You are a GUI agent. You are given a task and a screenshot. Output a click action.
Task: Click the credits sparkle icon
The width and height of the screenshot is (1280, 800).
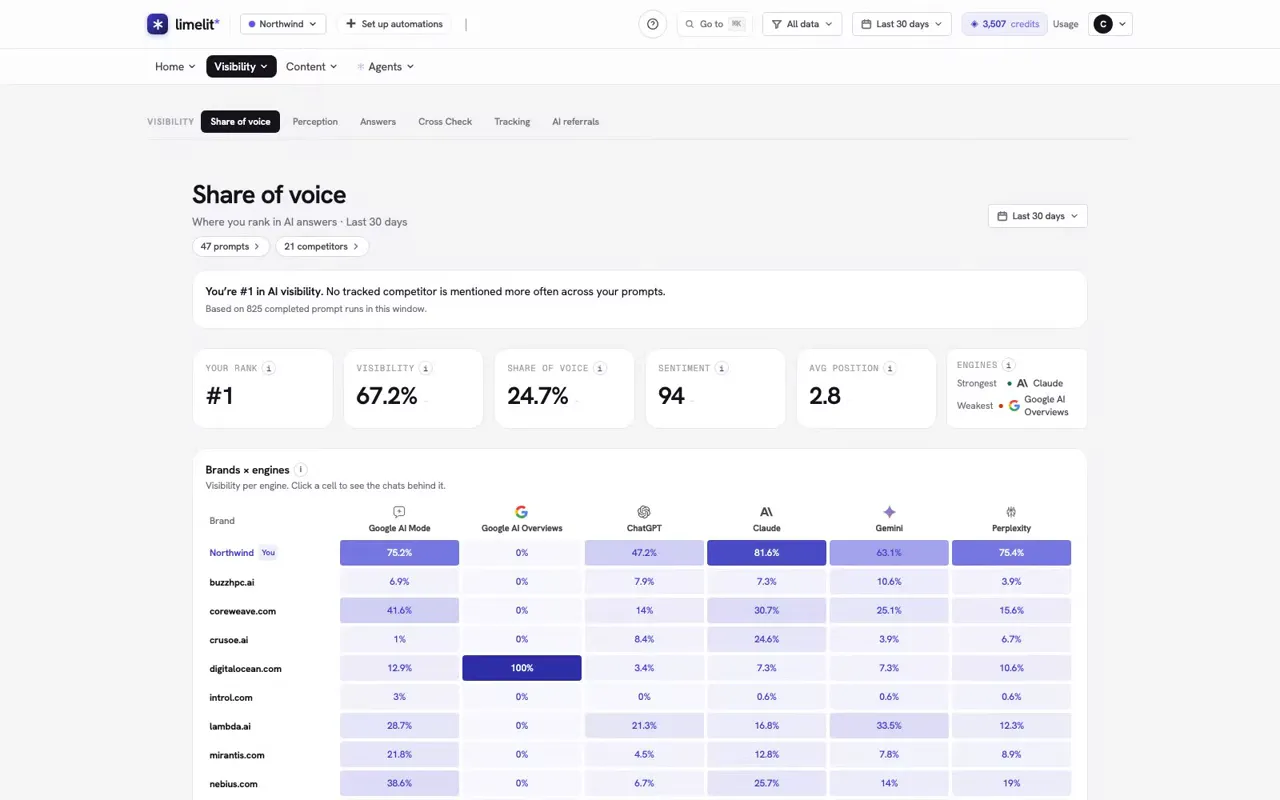[x=975, y=24]
